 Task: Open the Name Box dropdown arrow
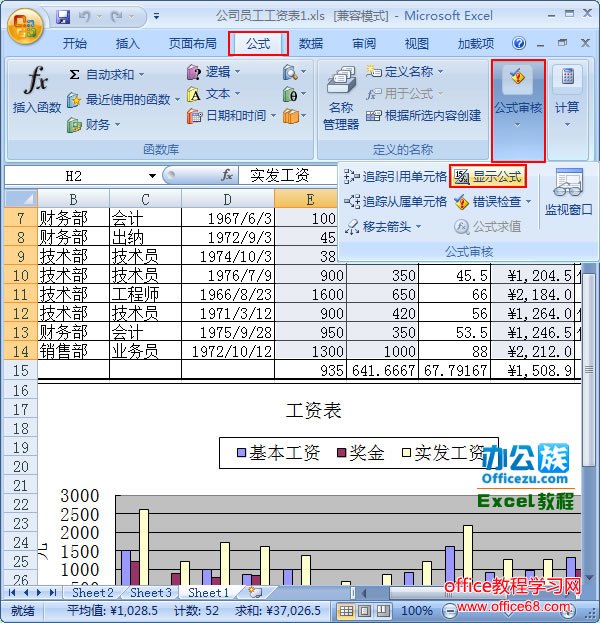[152, 176]
